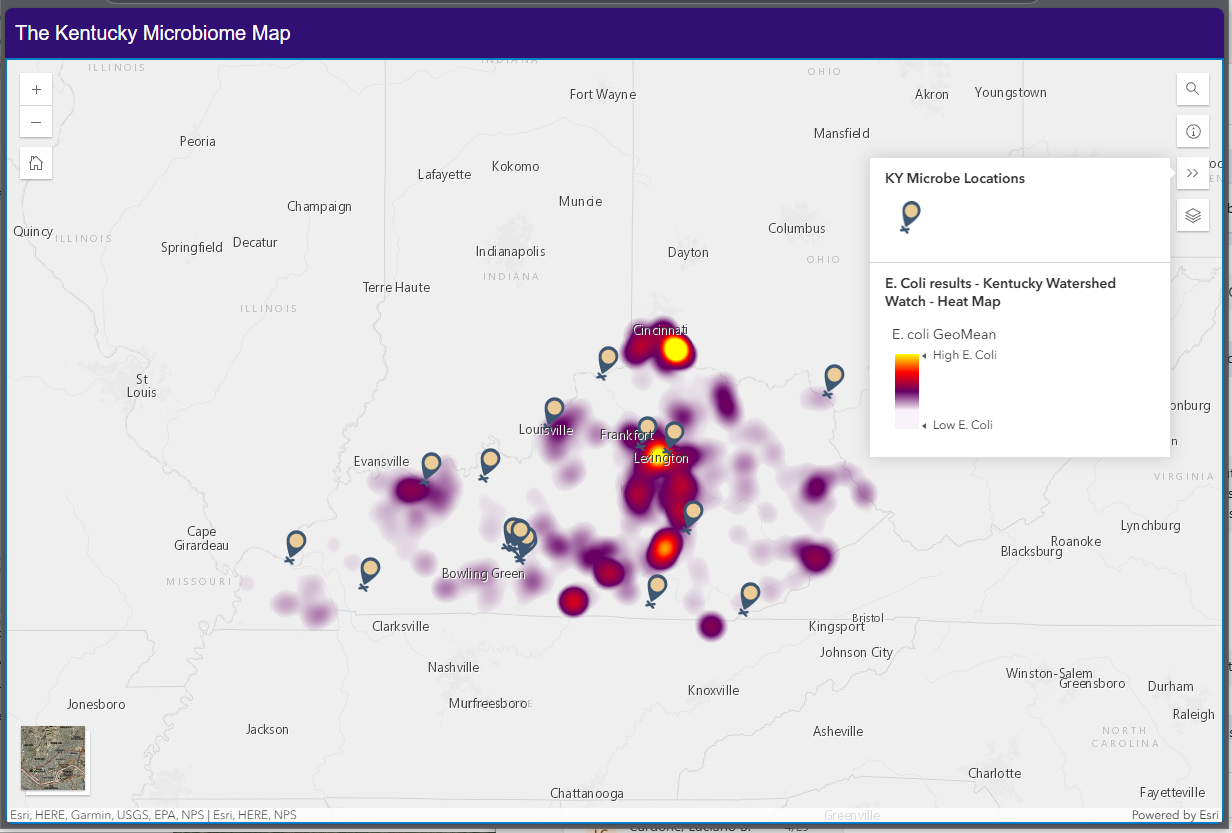Click the Powered by Esri link

click(1175, 815)
